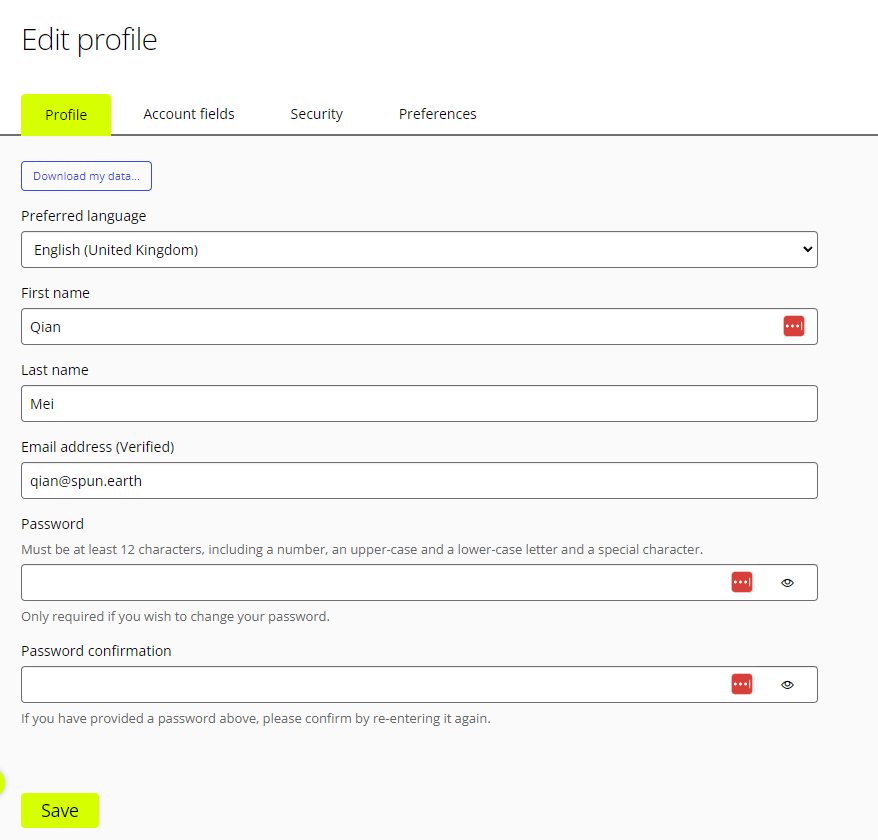
Task: Click the autofill icon in Password confirmation field
Action: coord(742,684)
